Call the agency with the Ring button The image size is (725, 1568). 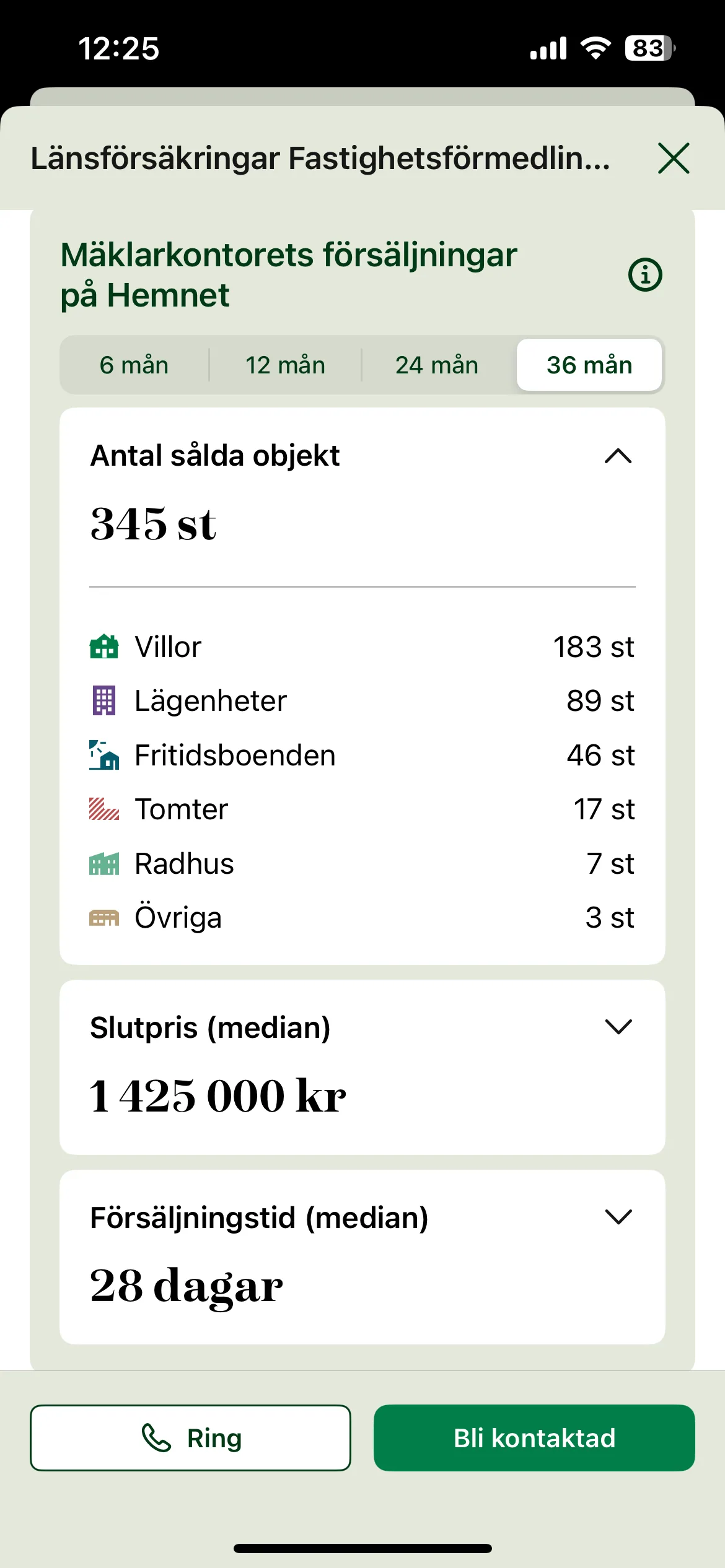pyautogui.click(x=190, y=1438)
